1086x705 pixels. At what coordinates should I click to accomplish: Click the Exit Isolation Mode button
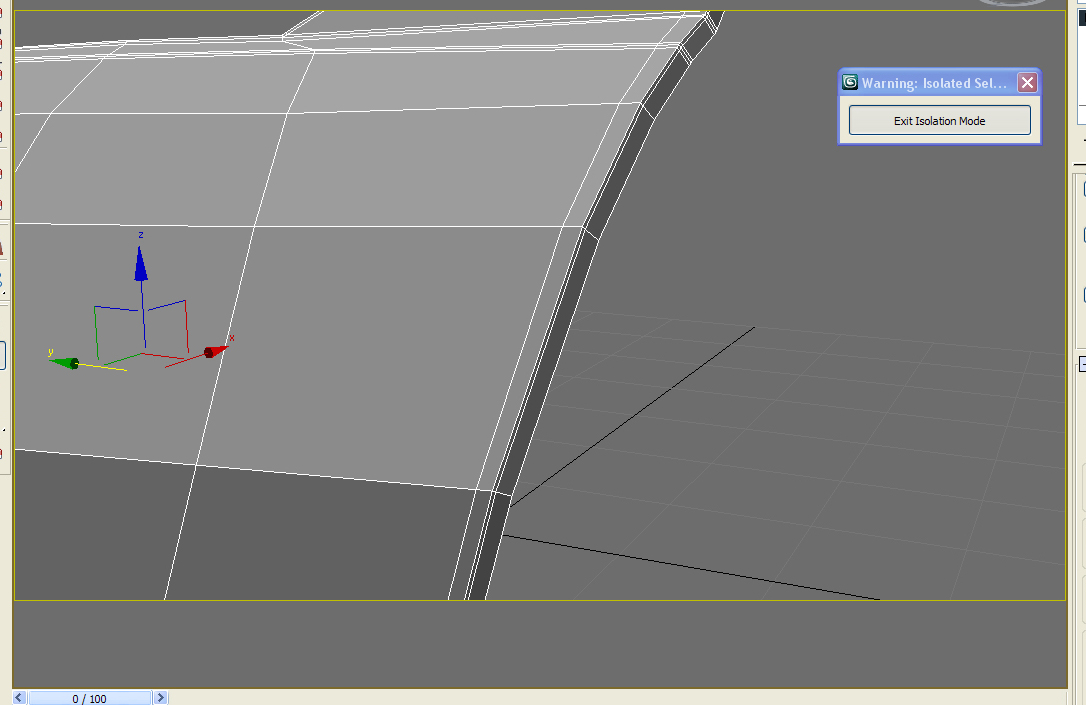pos(939,120)
